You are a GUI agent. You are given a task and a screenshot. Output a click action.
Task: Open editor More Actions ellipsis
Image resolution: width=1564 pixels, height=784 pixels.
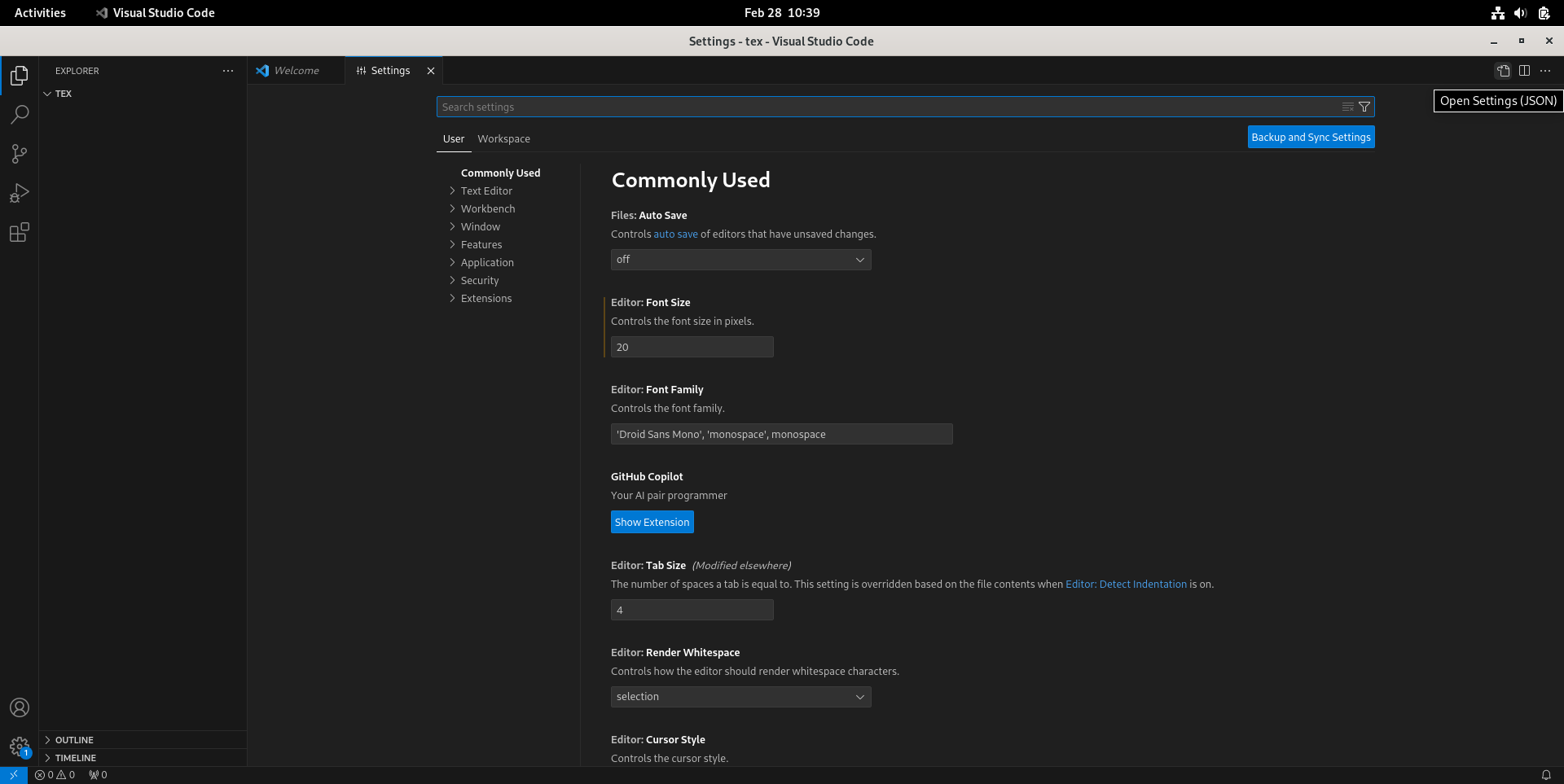(1545, 71)
